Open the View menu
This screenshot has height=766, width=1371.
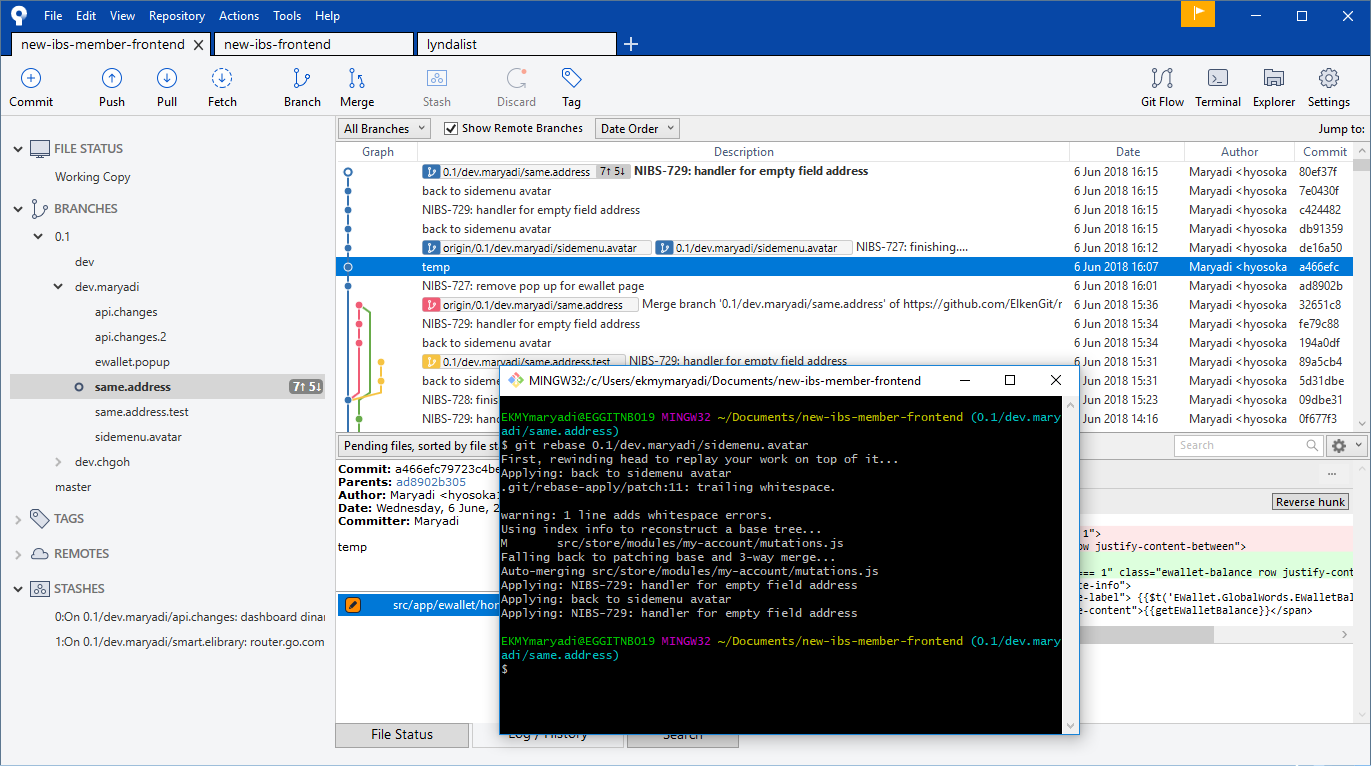(122, 16)
